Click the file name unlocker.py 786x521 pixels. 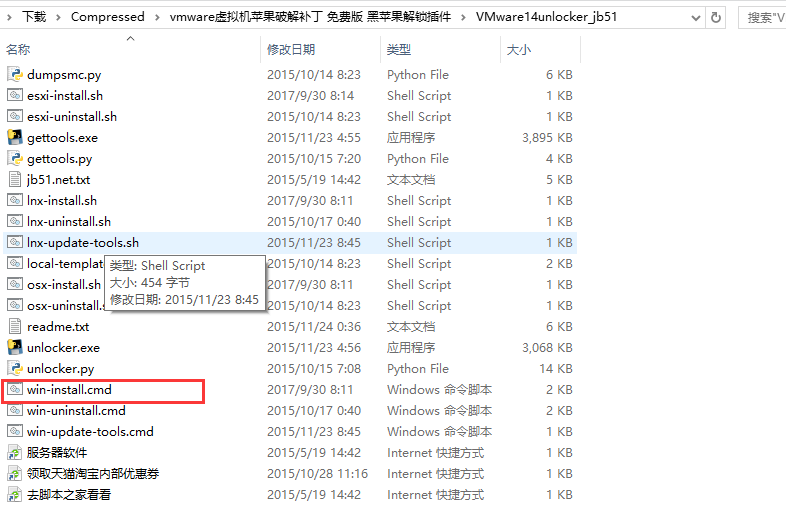point(61,369)
